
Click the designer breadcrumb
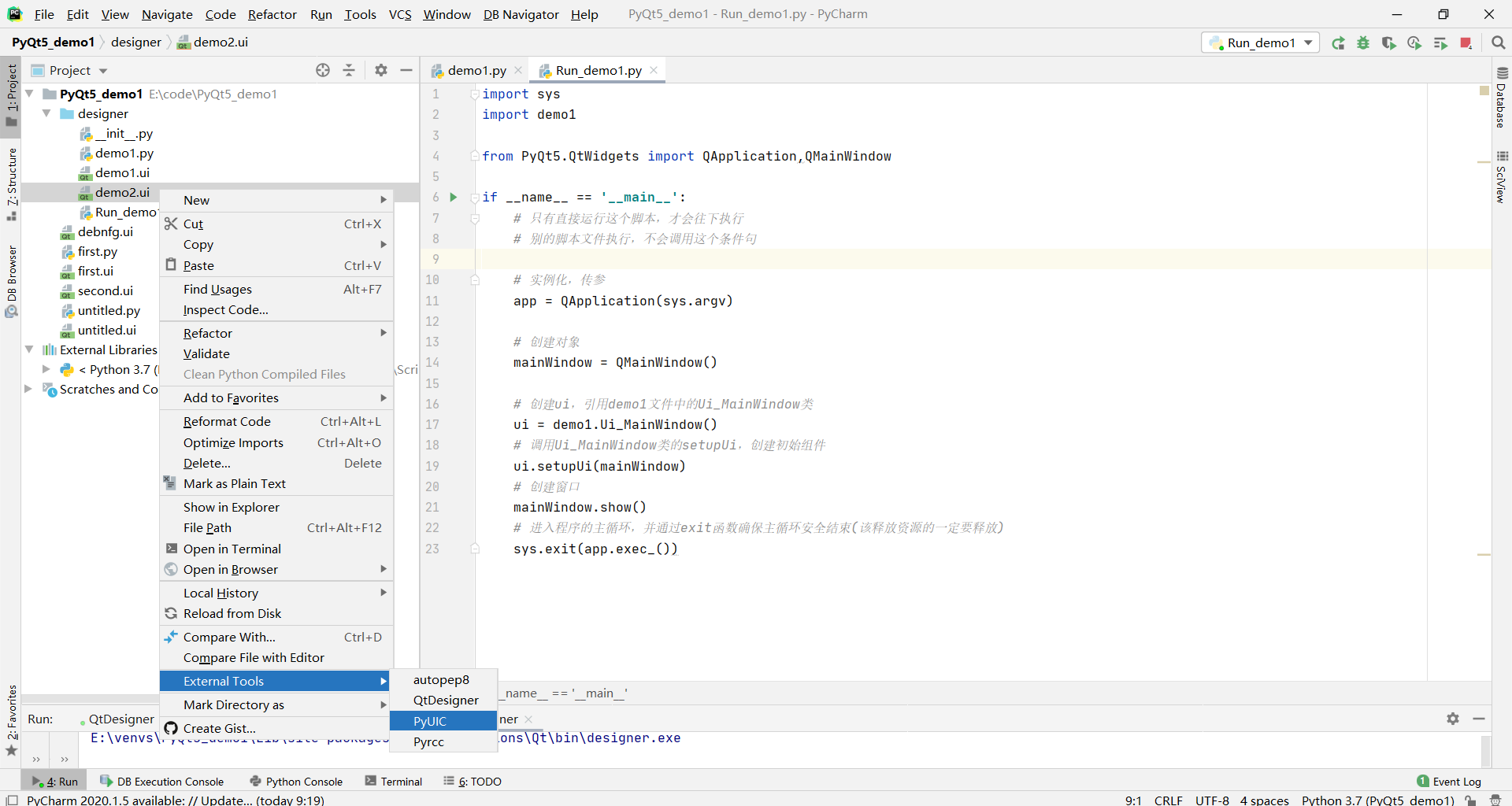[x=135, y=43]
